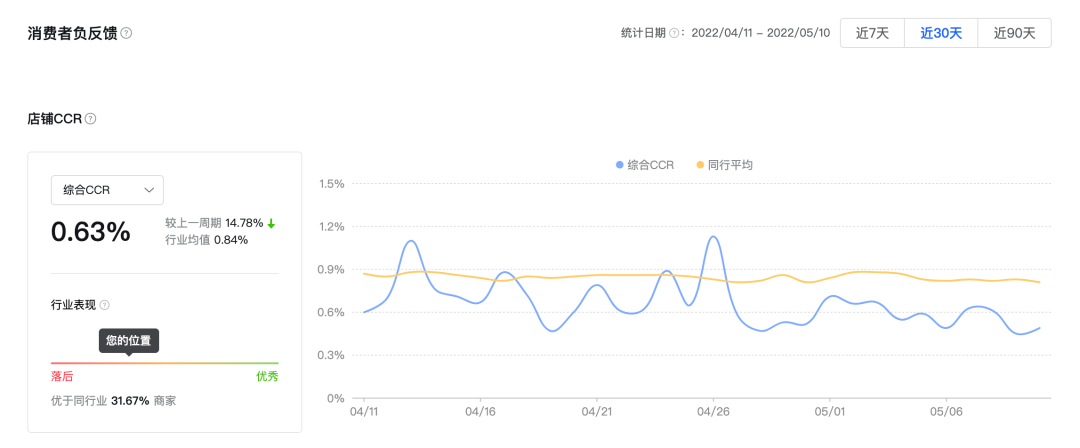
Task: Click the date range 2022/04/11 – 2022/05/10
Action: [760, 33]
